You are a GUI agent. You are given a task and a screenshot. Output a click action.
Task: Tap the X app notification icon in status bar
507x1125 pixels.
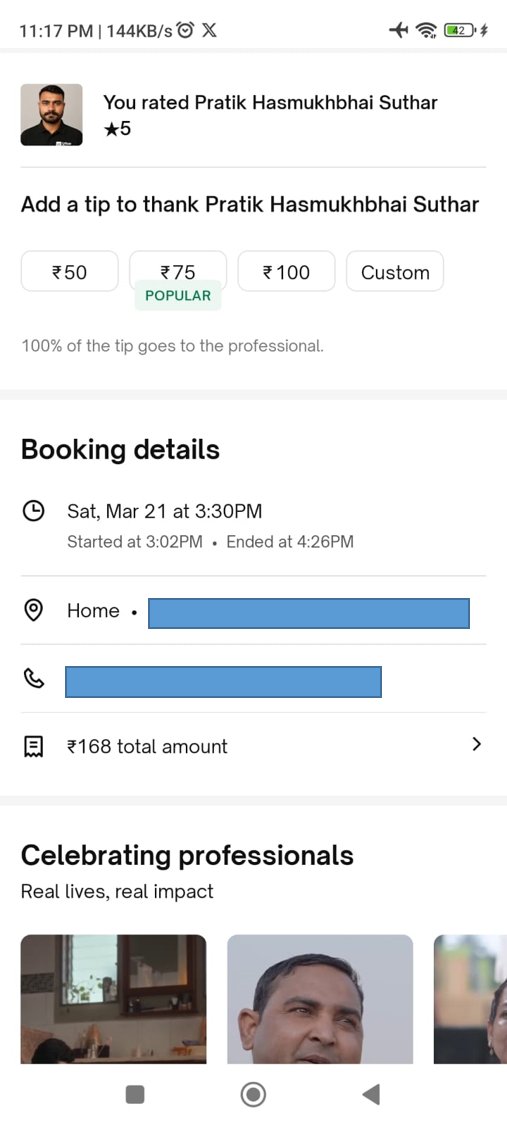(209, 30)
